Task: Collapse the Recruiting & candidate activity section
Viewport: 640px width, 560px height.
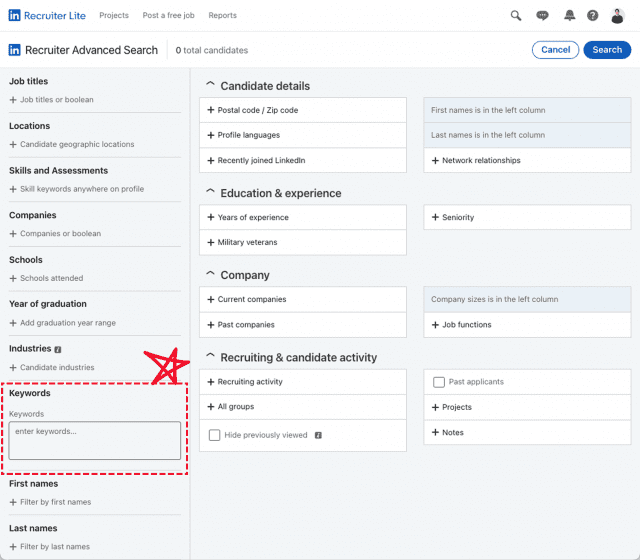Action: 211,357
